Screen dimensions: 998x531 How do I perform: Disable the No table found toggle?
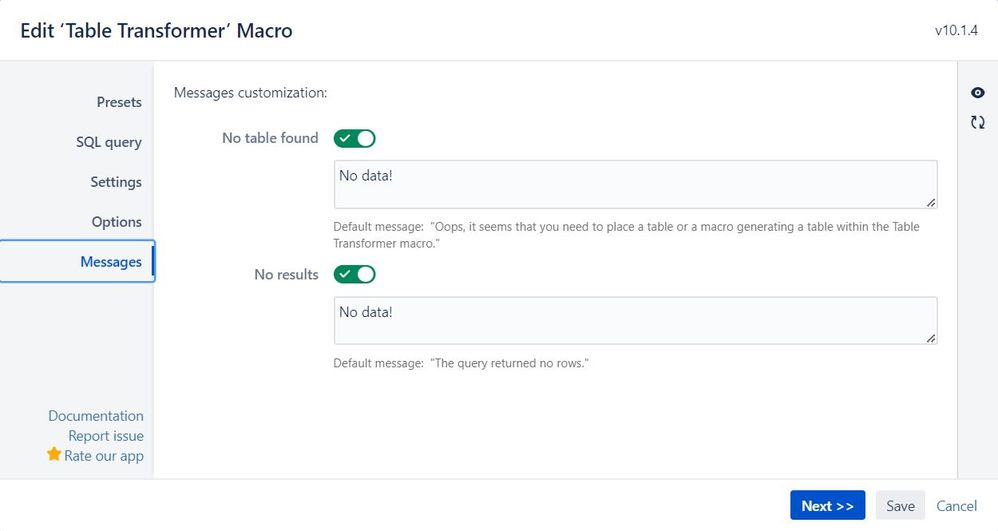355,138
